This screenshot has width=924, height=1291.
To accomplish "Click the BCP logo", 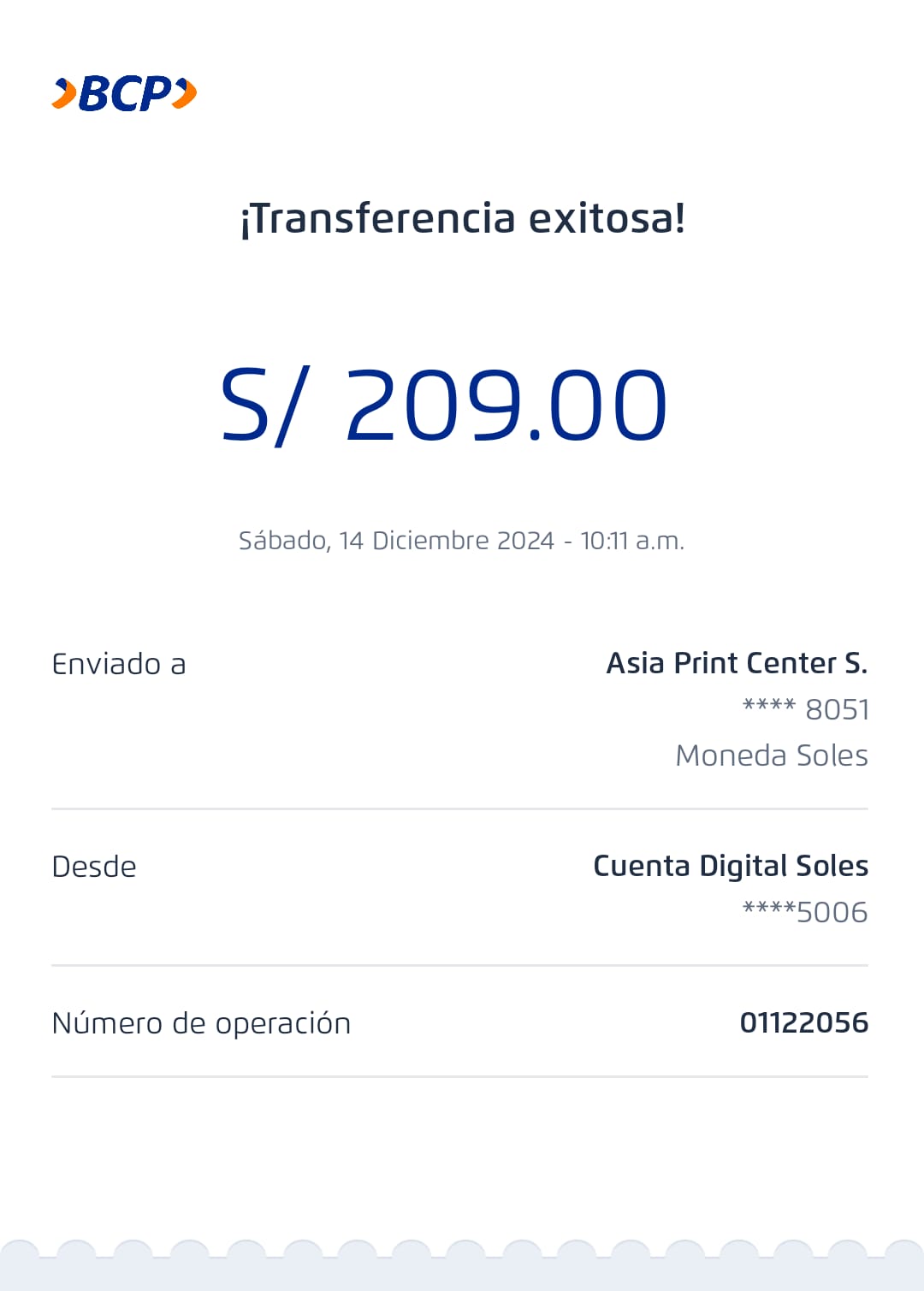I will pyautogui.click(x=125, y=93).
